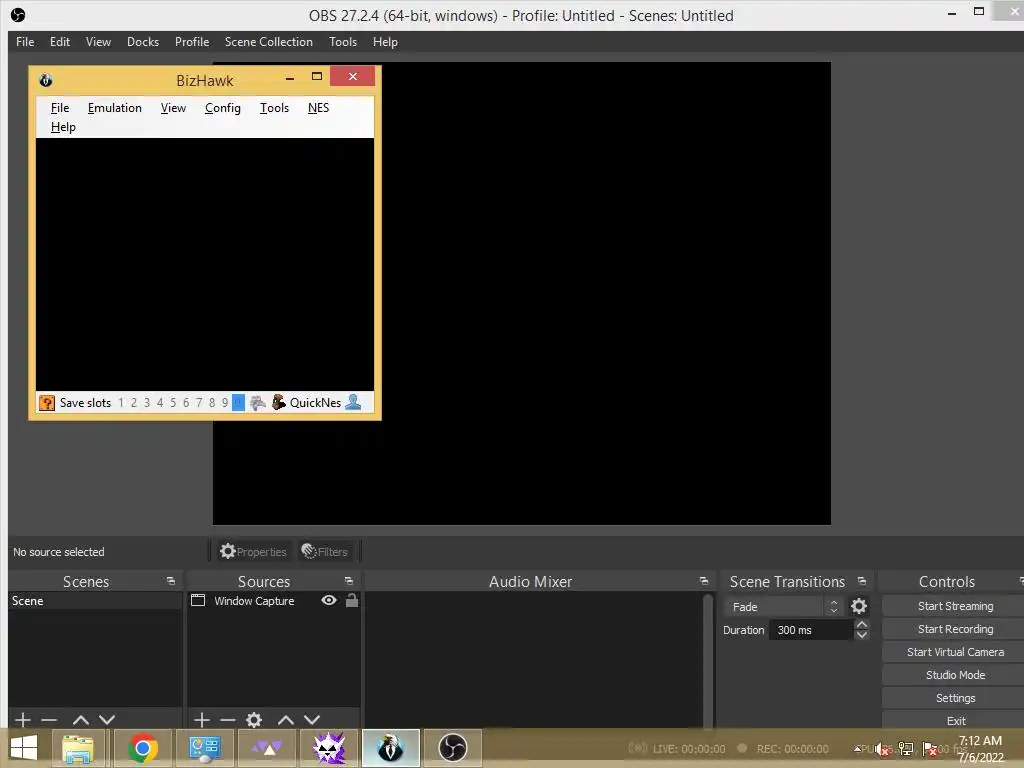
Task: Enable Studio Mode
Action: coord(955,675)
